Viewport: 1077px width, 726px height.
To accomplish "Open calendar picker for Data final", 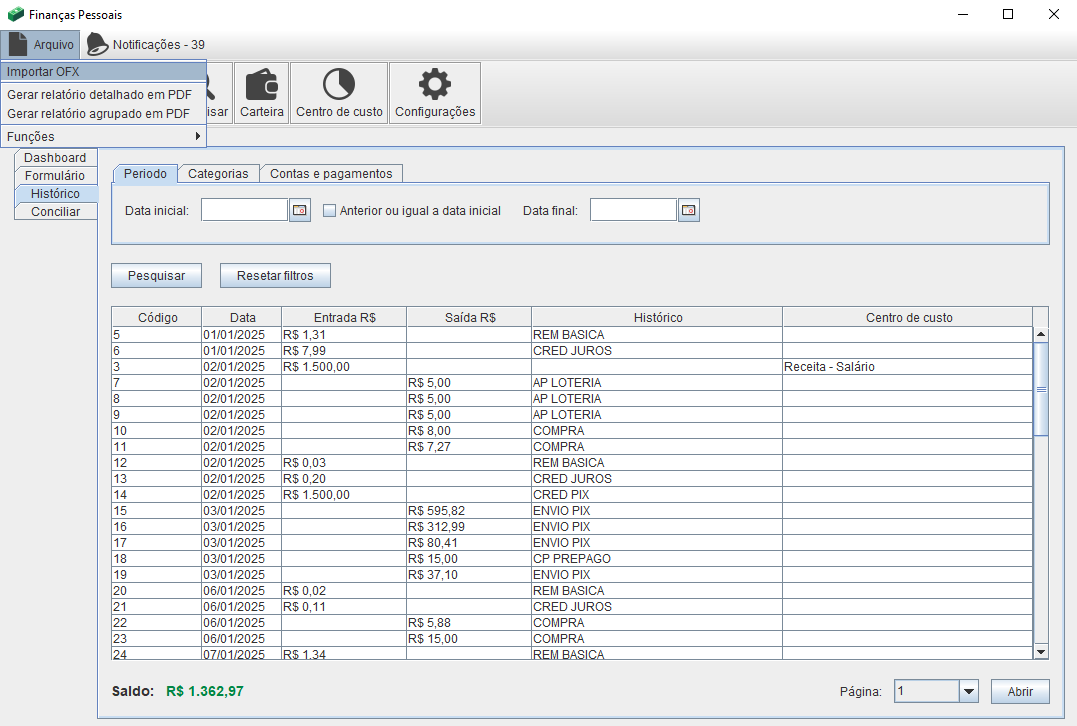I will (688, 210).
